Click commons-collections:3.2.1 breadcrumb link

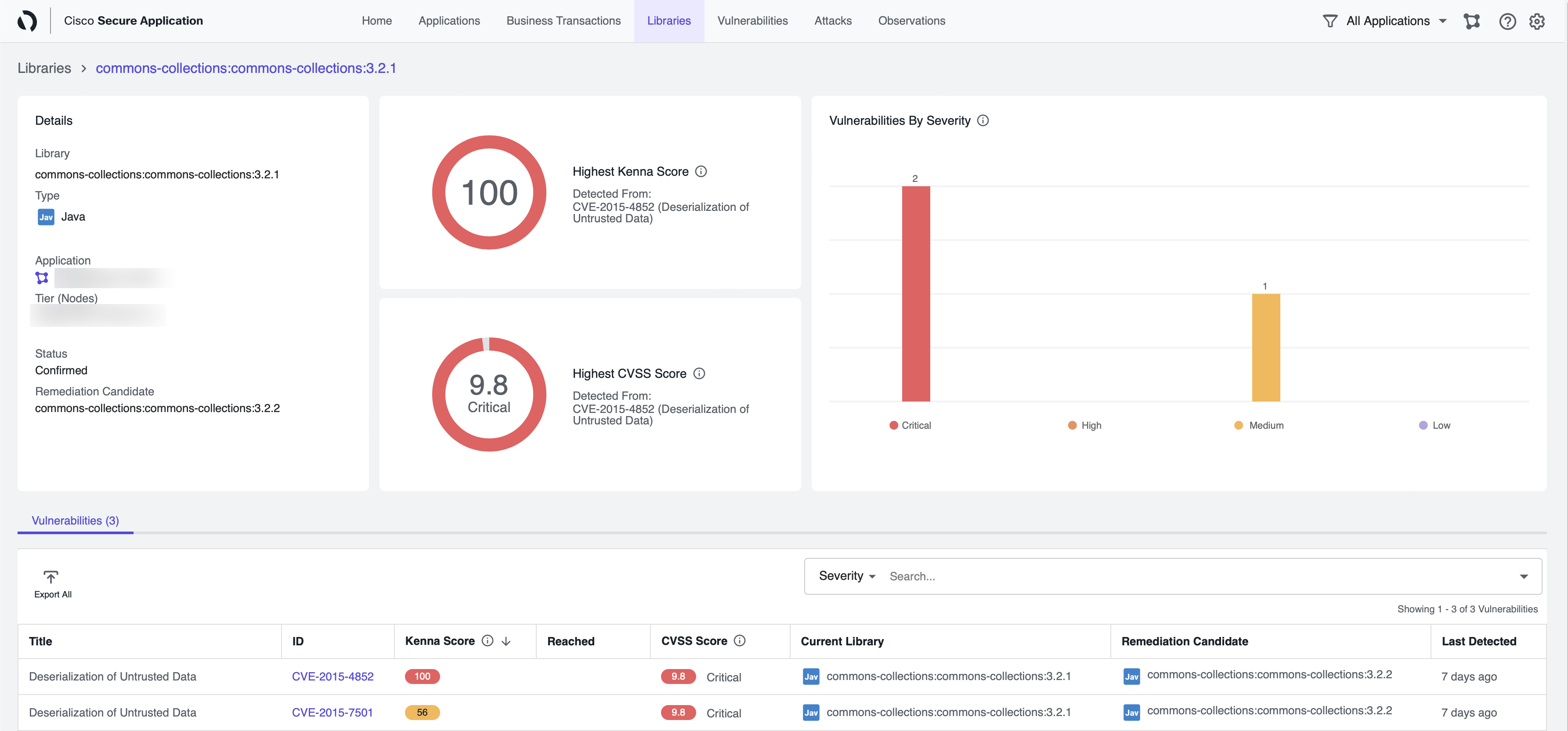246,68
